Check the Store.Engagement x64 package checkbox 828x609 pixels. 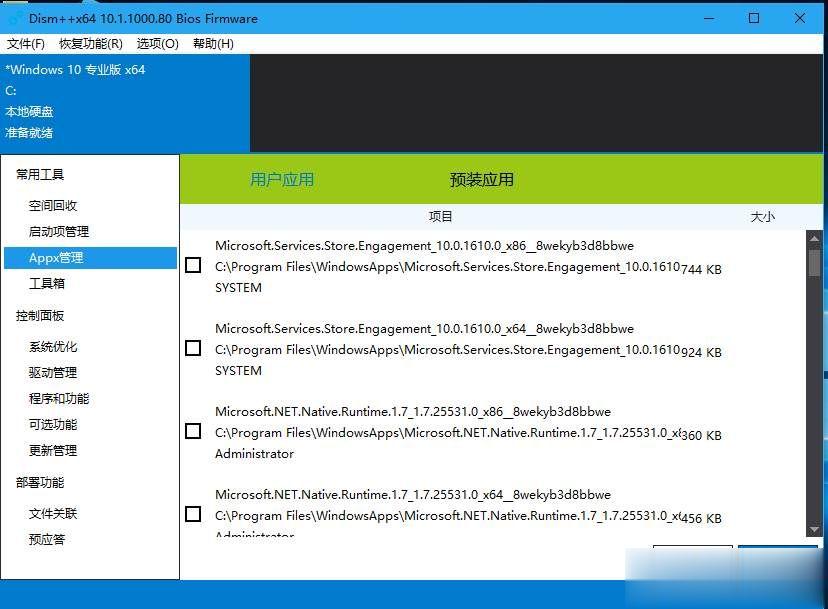(x=193, y=348)
